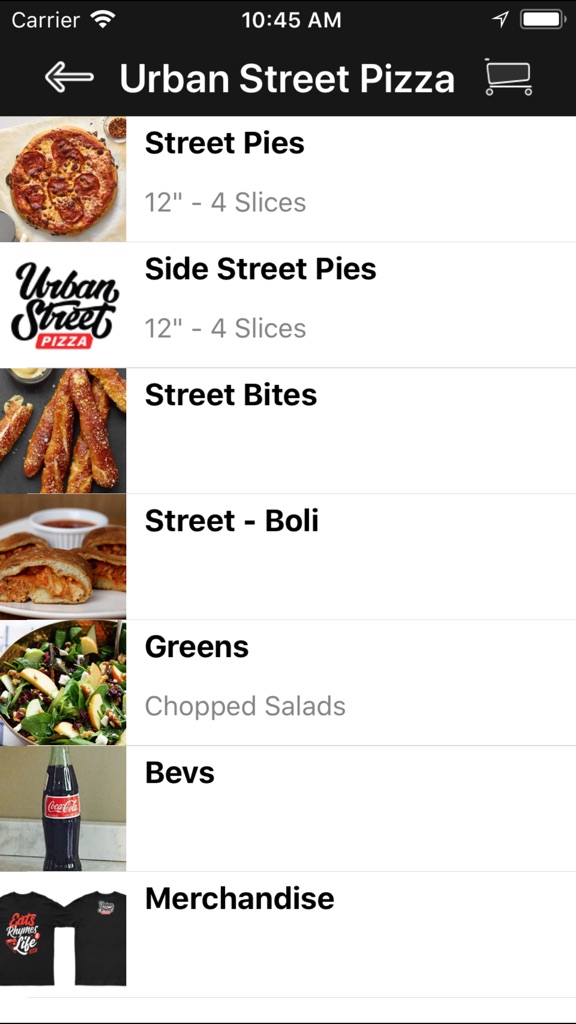Tap the salad bowl image for Greens

click(x=62, y=680)
